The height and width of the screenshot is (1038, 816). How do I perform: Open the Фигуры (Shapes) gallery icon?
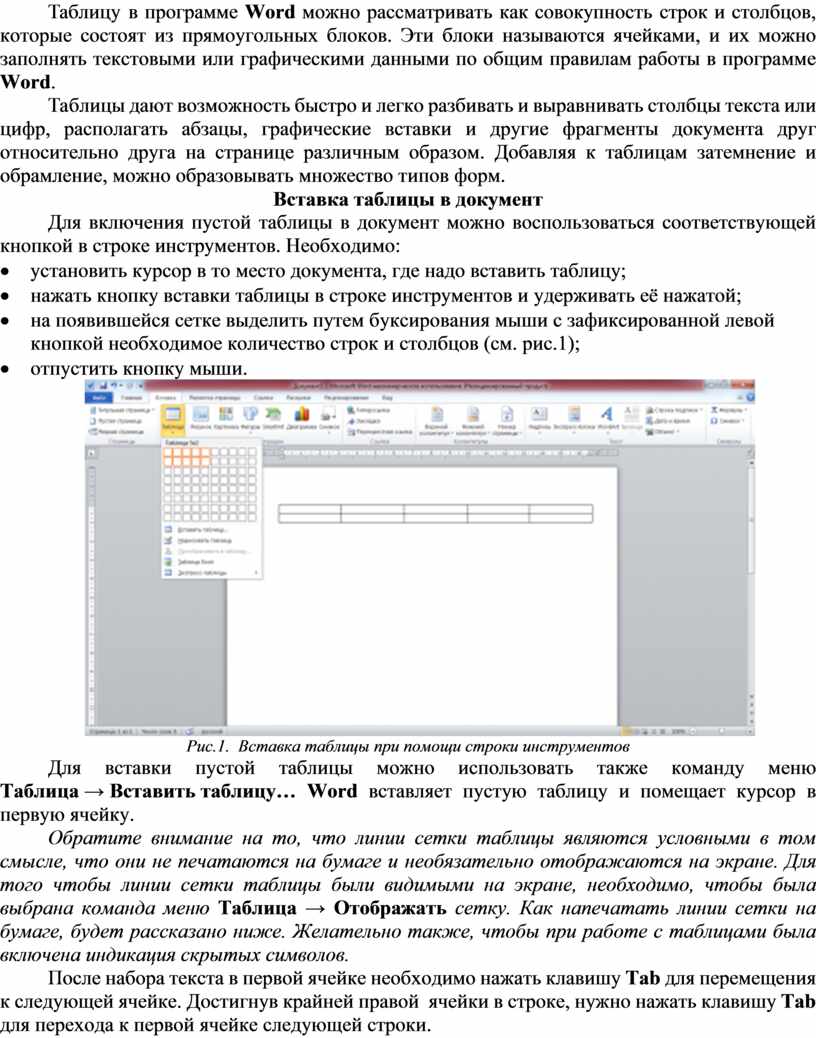(250, 417)
